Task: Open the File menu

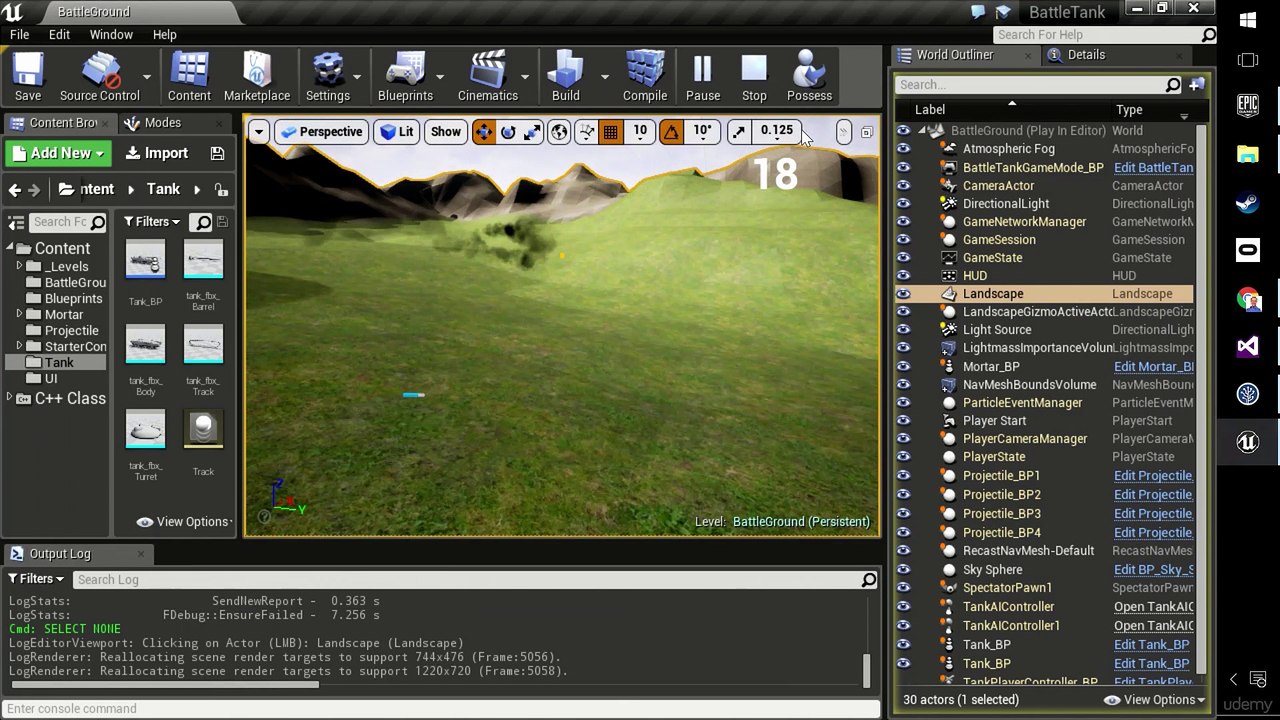Action: (x=19, y=34)
